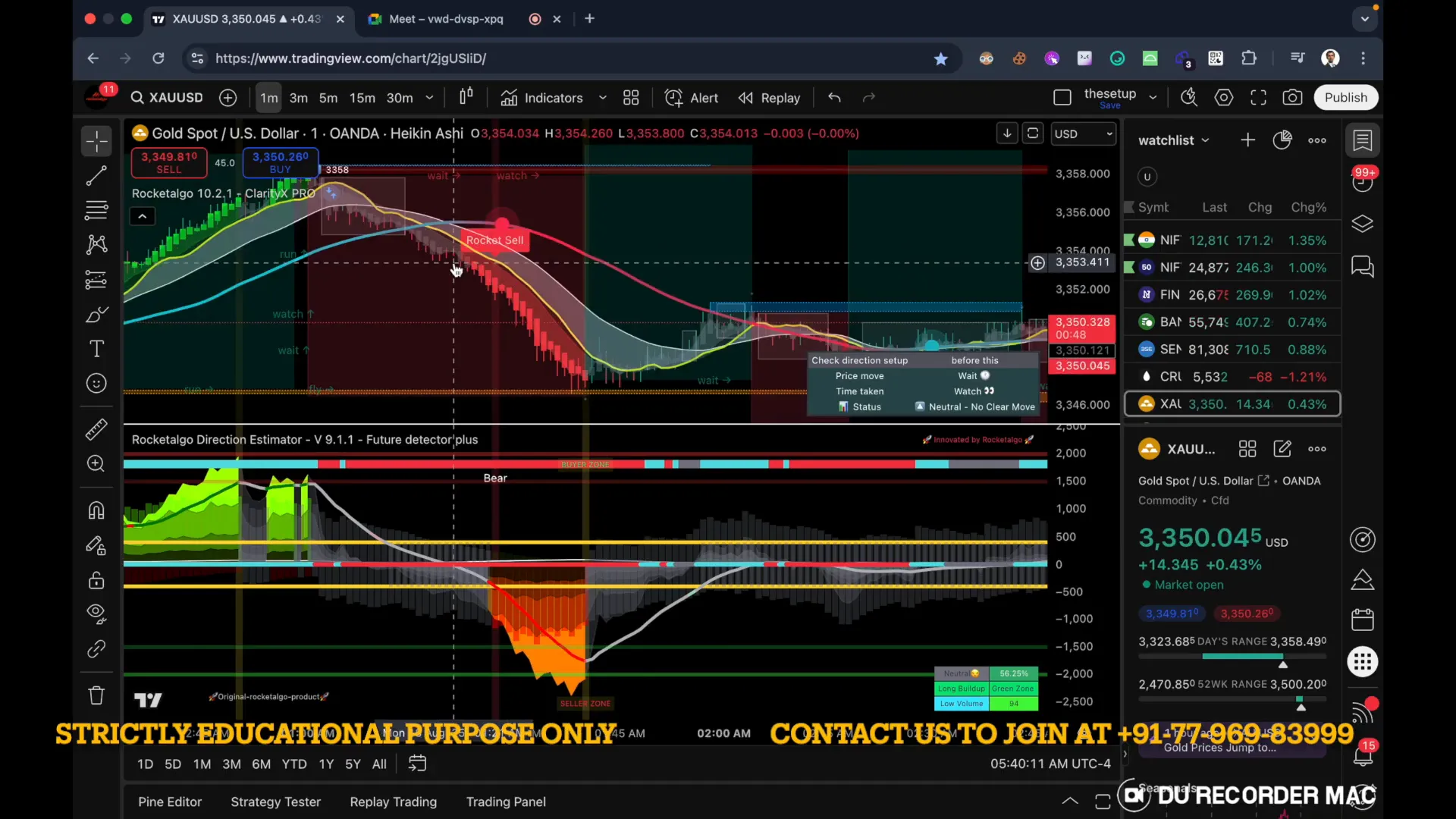Select the CRUDE 5,532 watchlist row
This screenshot has height=819, width=1456.
(1232, 377)
